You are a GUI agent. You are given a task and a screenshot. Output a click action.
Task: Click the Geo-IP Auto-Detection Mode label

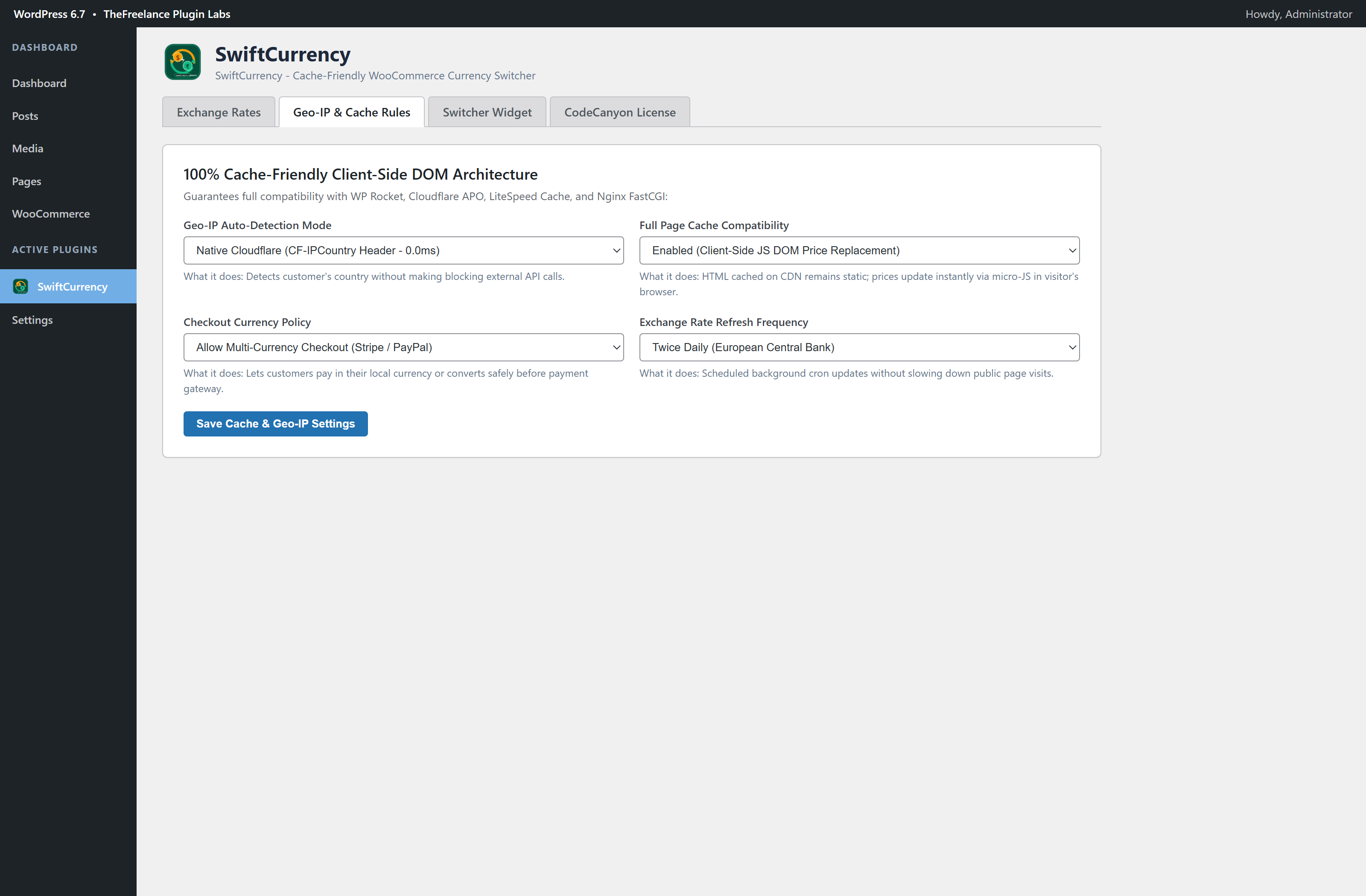258,225
